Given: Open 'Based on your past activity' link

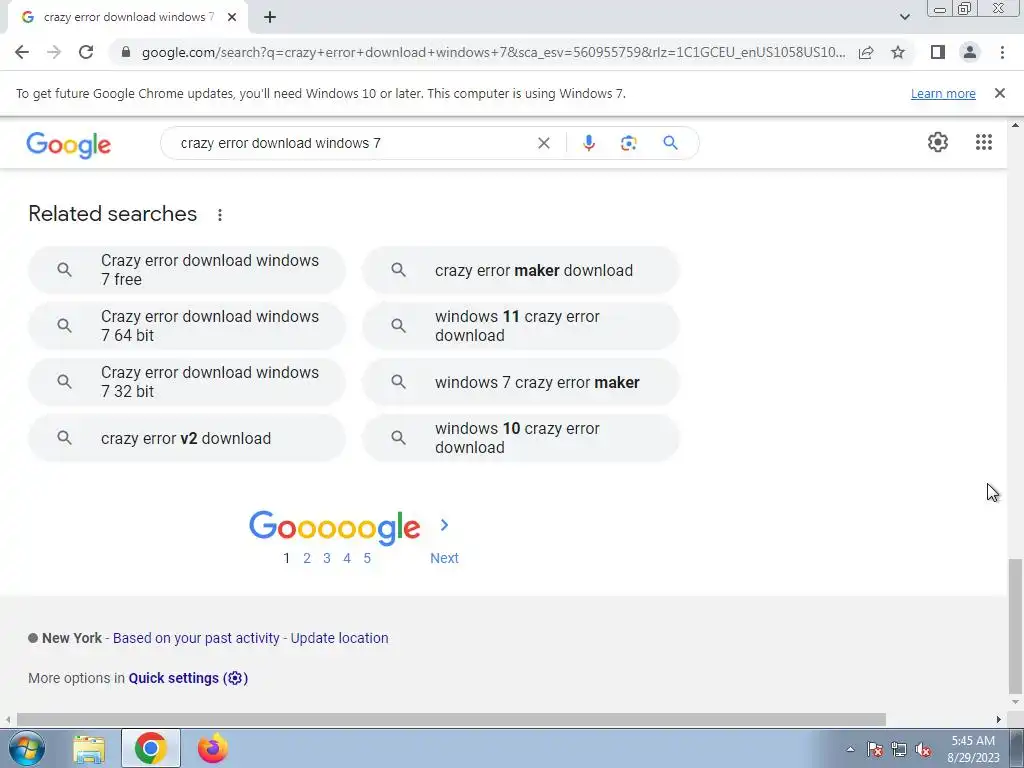Looking at the screenshot, I should coord(196,638).
